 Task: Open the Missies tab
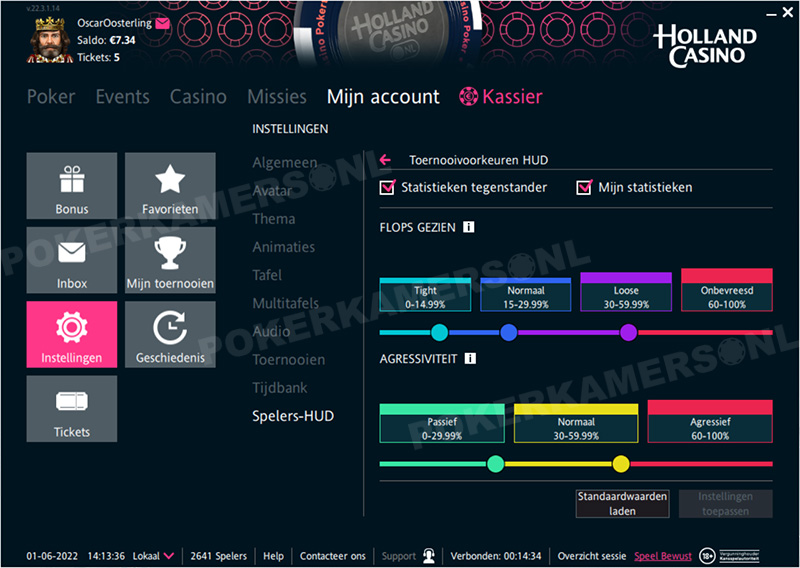pyautogui.click(x=277, y=96)
